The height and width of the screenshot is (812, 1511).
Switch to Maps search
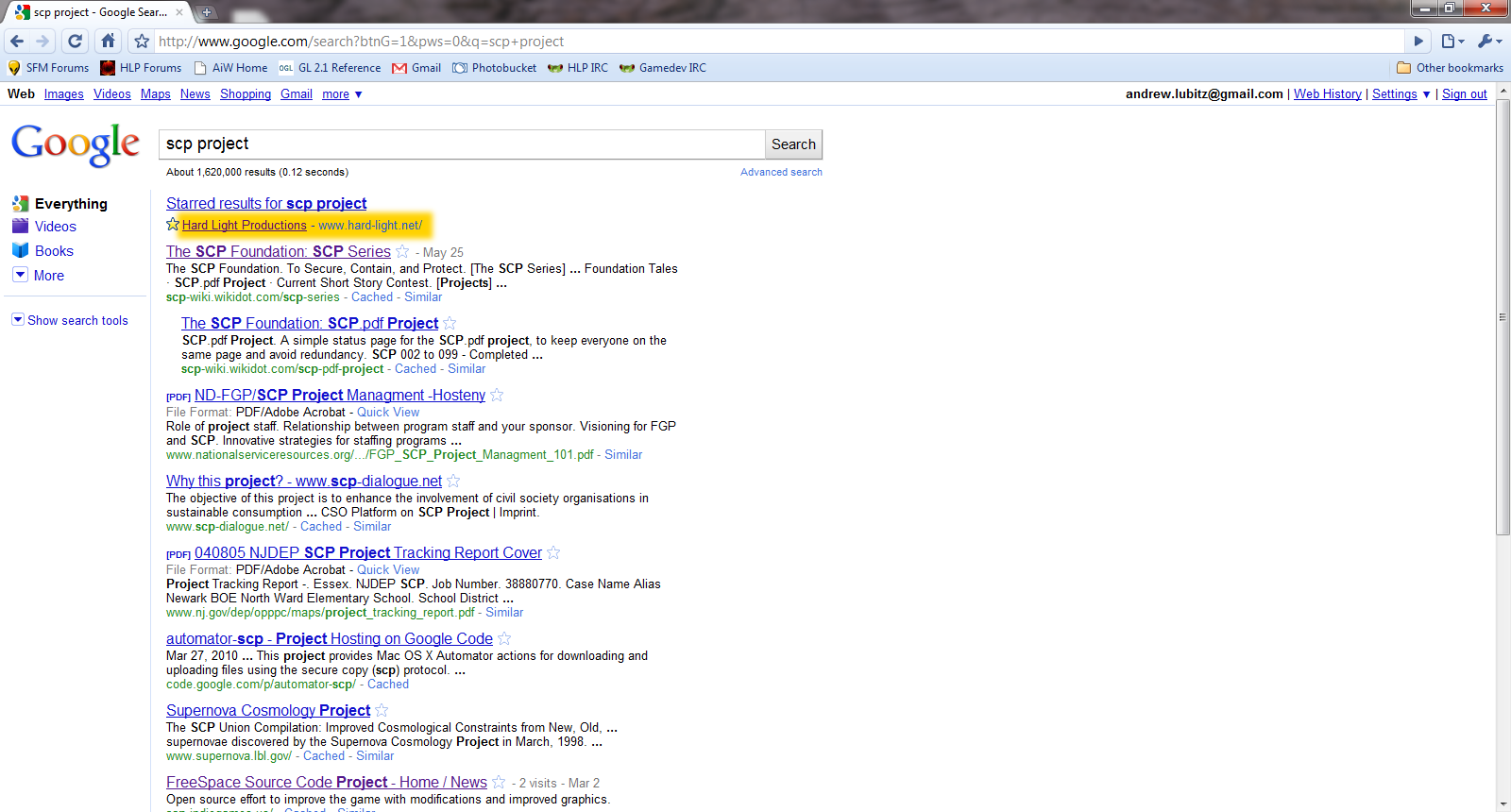(156, 93)
